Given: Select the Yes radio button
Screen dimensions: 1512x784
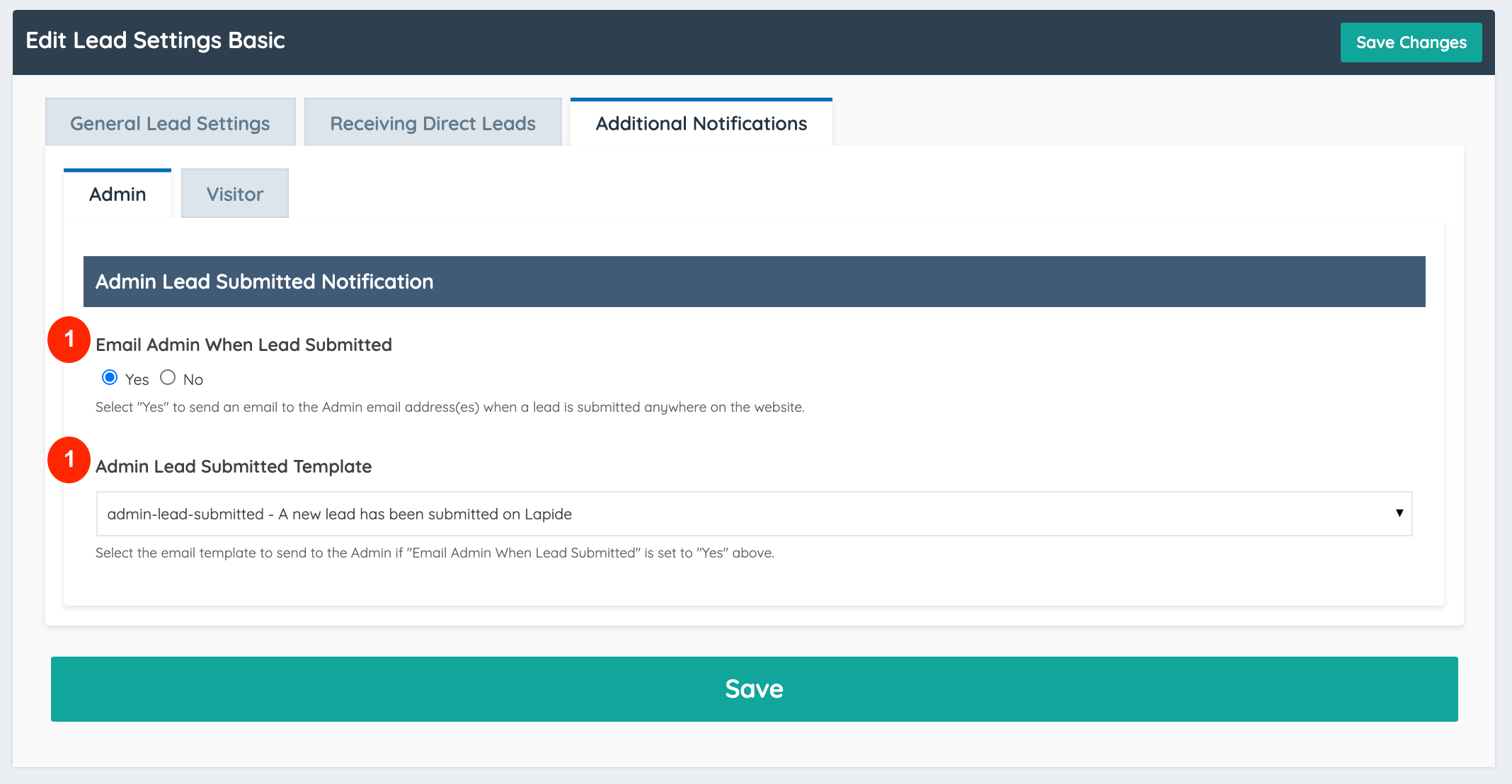Looking at the screenshot, I should coord(110,377).
